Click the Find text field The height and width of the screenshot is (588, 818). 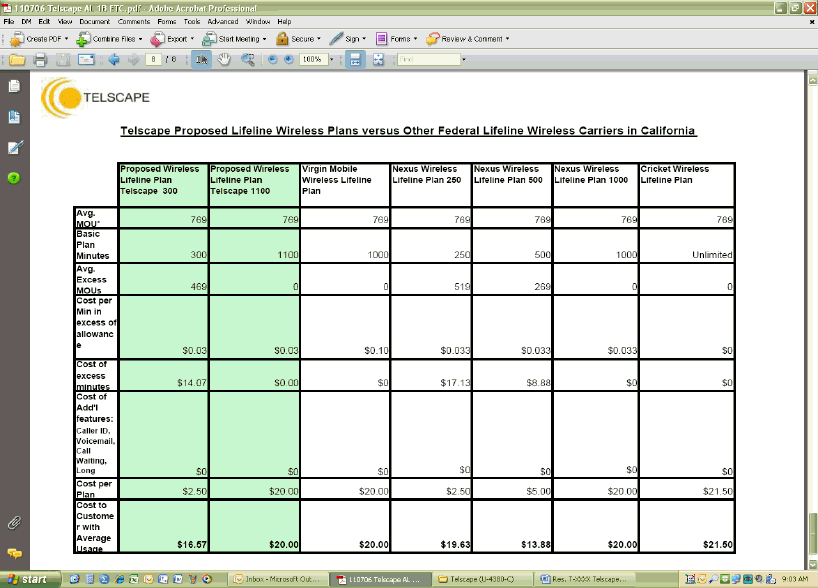[x=429, y=59]
